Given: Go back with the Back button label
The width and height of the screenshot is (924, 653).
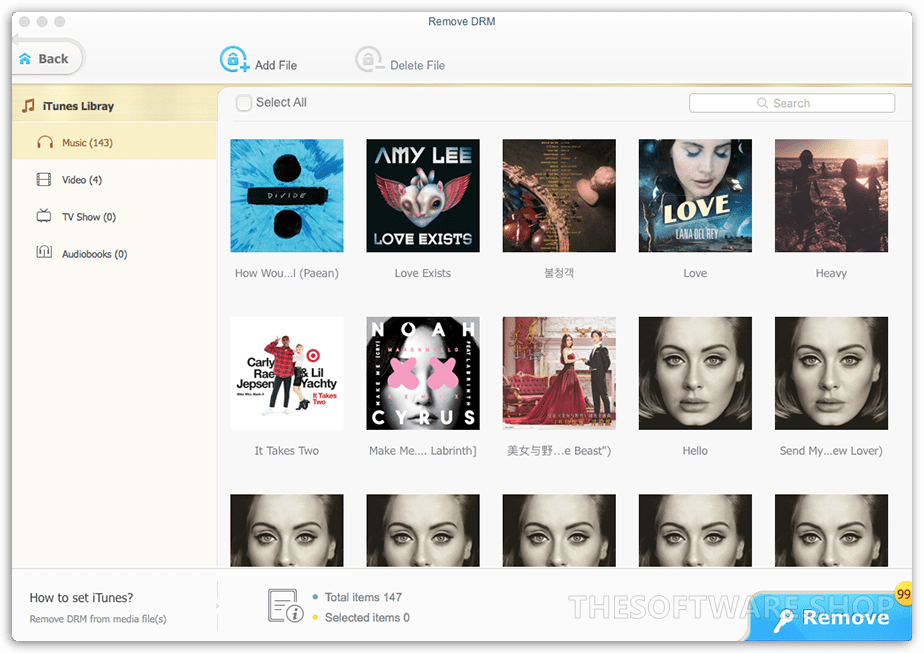Looking at the screenshot, I should pyautogui.click(x=53, y=59).
